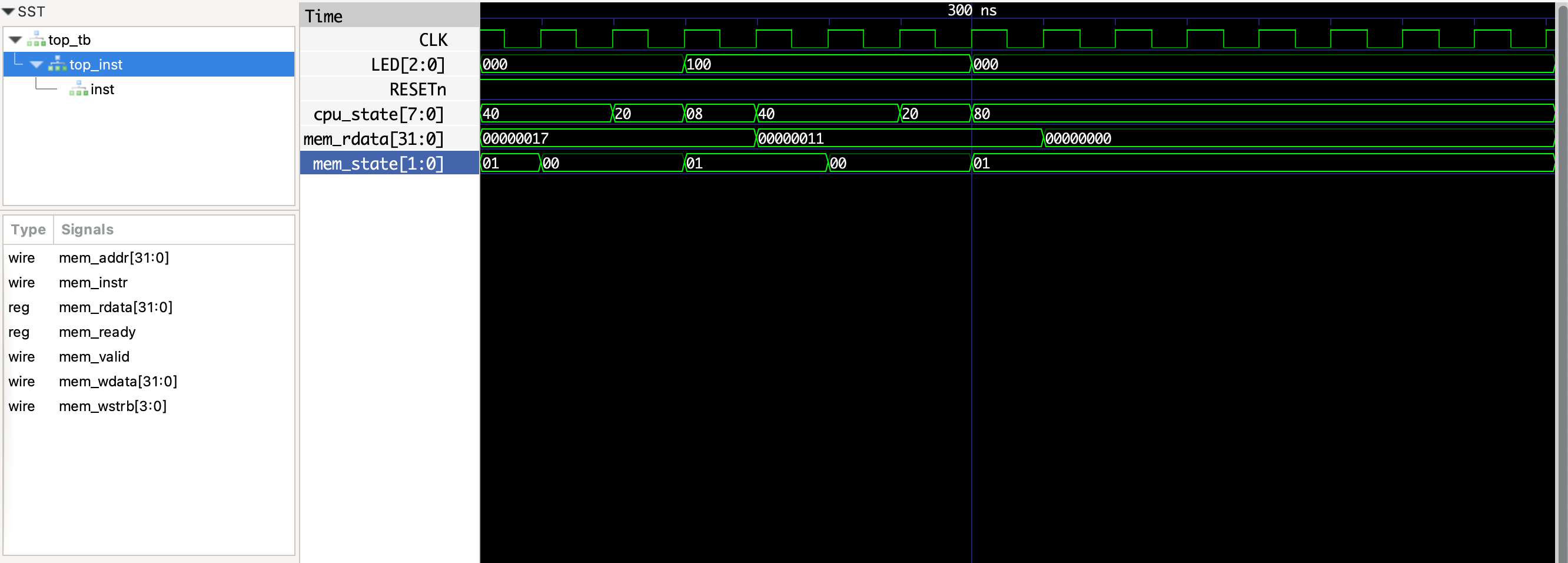Highlight the RESETn signal name
Screen dimensions: 1568x563
point(418,90)
